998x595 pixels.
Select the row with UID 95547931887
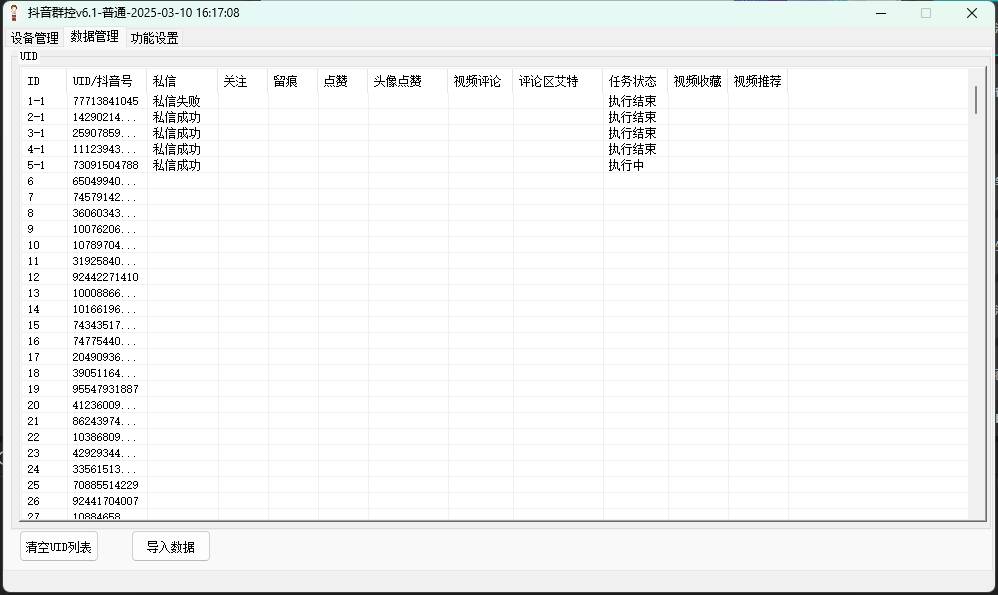click(106, 389)
